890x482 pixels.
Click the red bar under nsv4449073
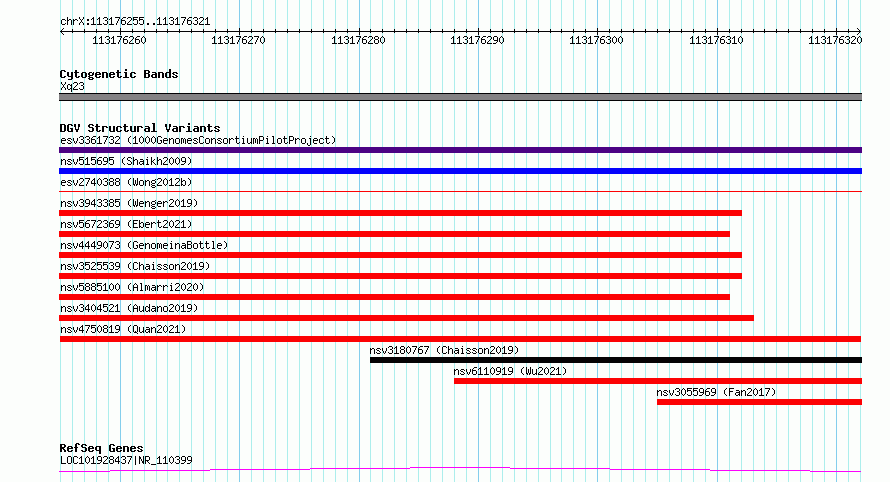400,255
